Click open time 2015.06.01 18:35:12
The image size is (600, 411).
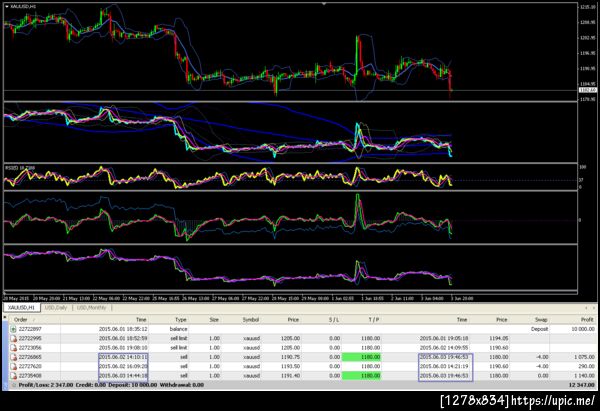coord(123,329)
